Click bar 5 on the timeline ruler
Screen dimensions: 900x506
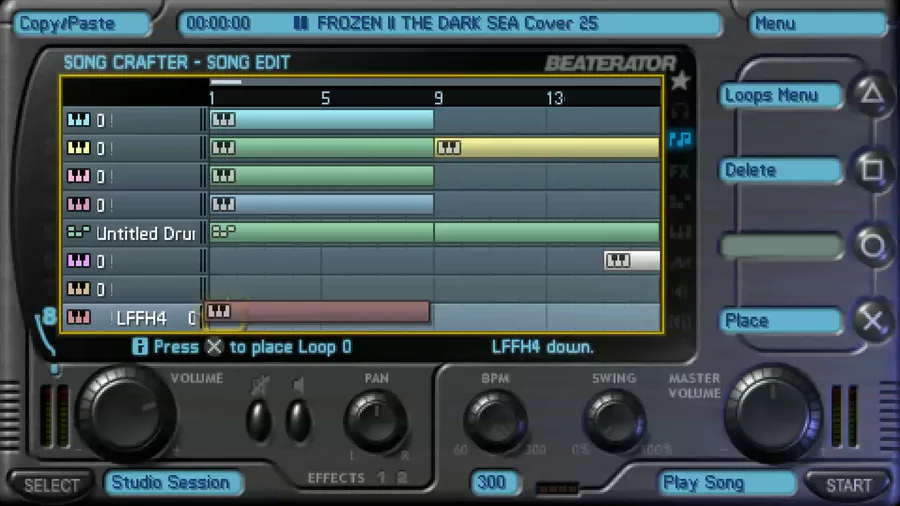[x=325, y=99]
